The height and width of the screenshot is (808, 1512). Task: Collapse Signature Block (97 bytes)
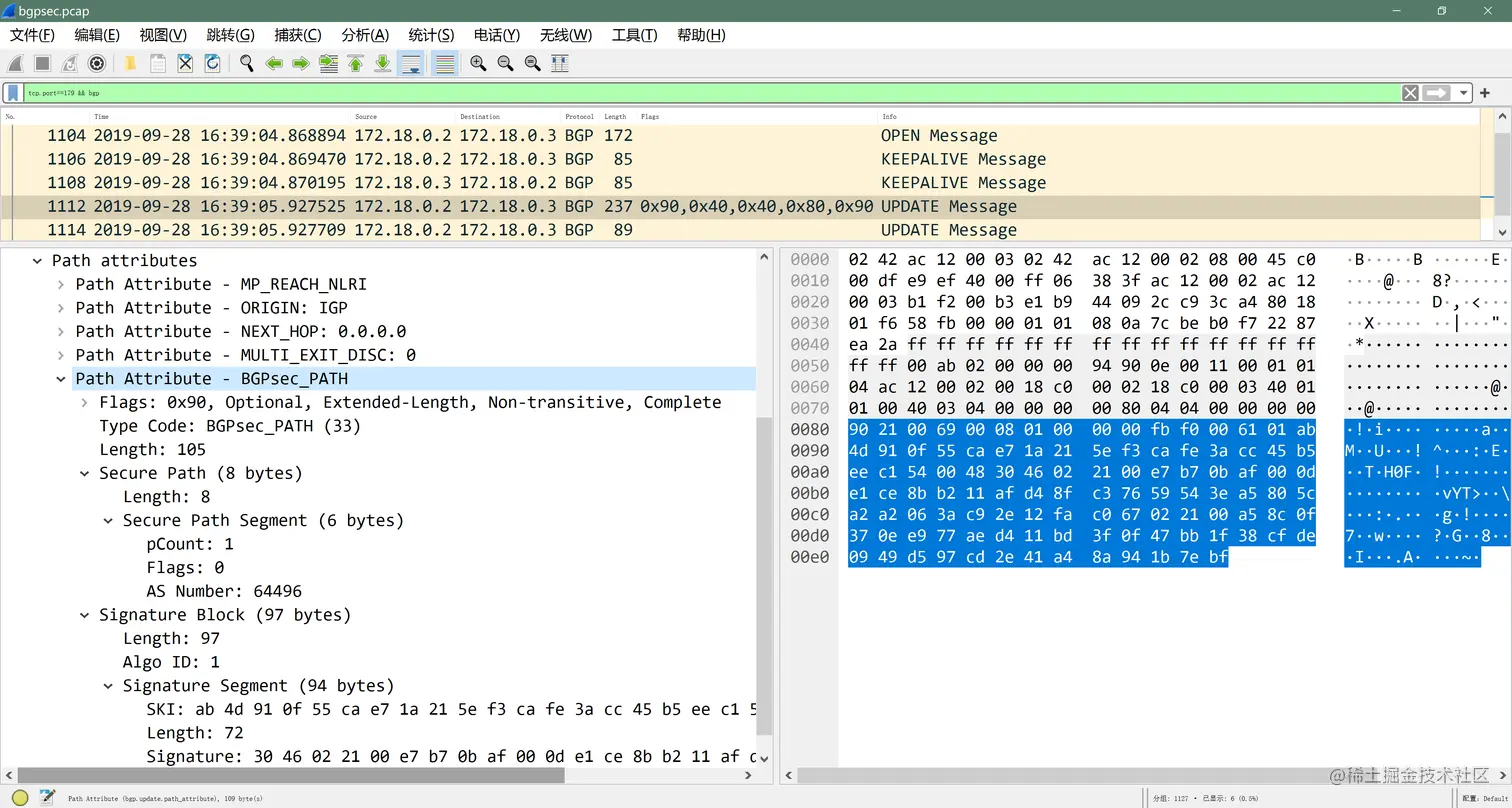click(x=86, y=616)
